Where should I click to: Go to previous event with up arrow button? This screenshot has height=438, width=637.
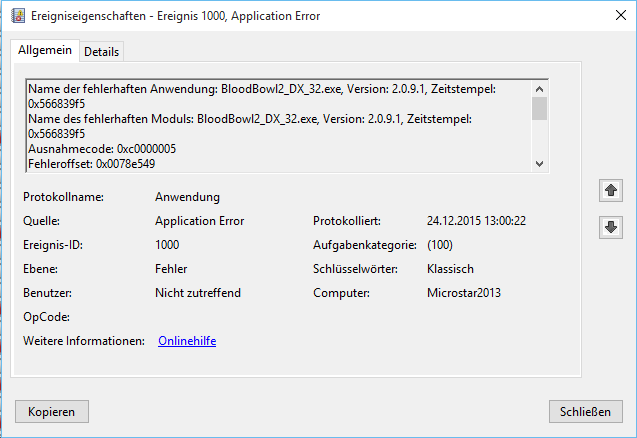(608, 190)
